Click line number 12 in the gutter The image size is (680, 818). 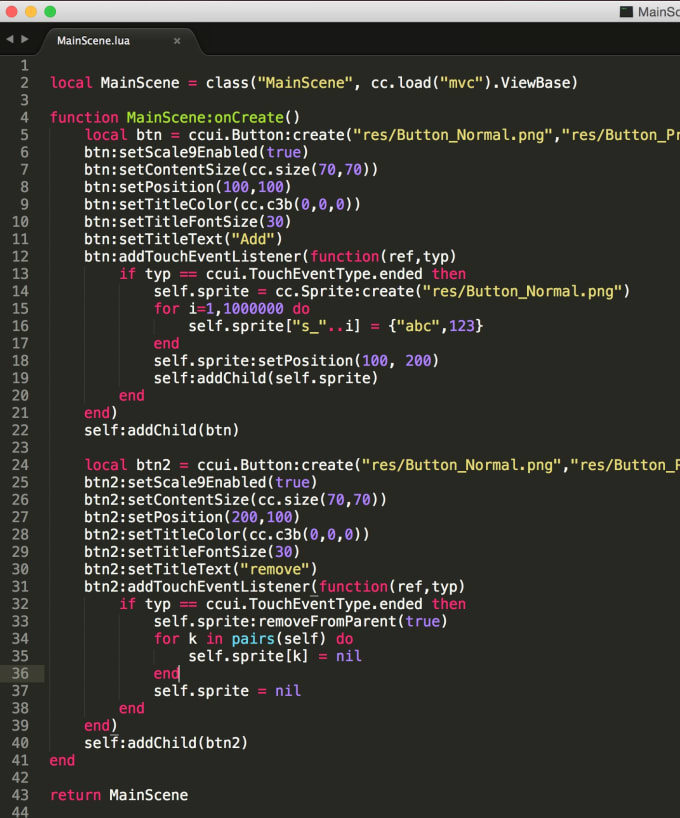point(20,257)
